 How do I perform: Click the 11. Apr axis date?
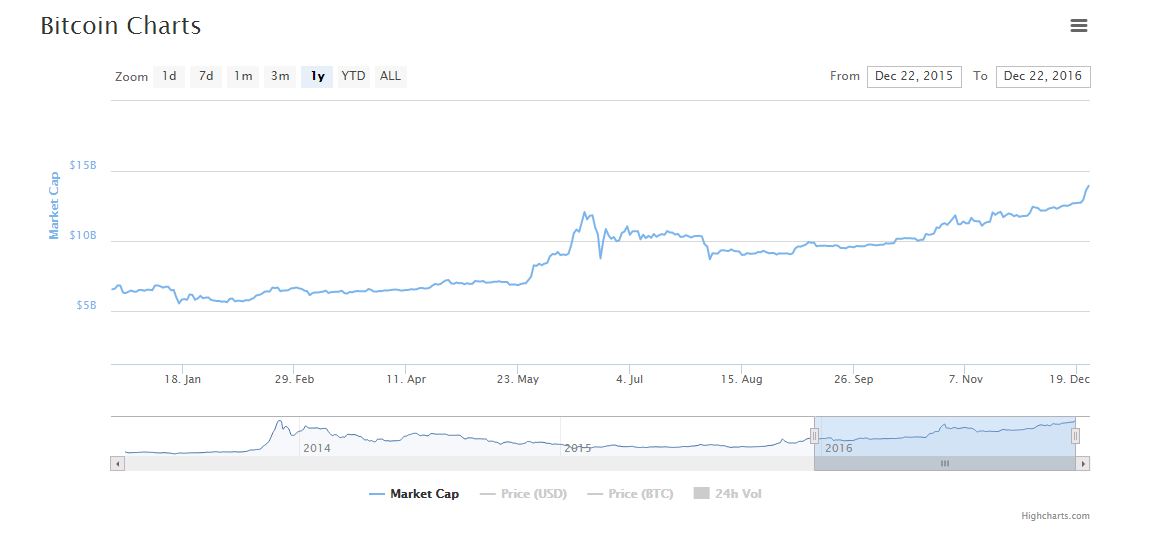[x=406, y=379]
